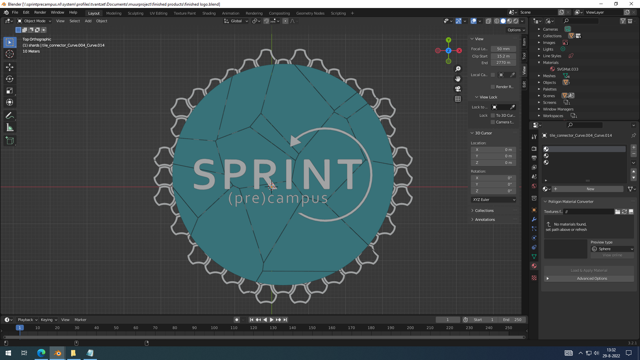640x360 pixels.
Task: Open XYZ Euler rotation mode dropdown
Action: pyautogui.click(x=493, y=200)
